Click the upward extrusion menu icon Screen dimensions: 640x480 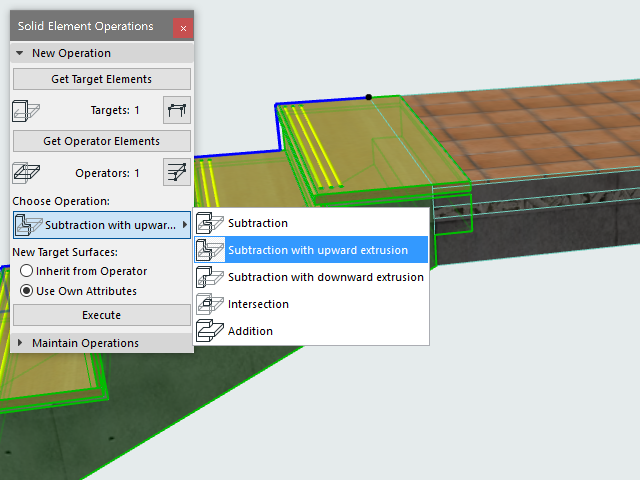210,250
